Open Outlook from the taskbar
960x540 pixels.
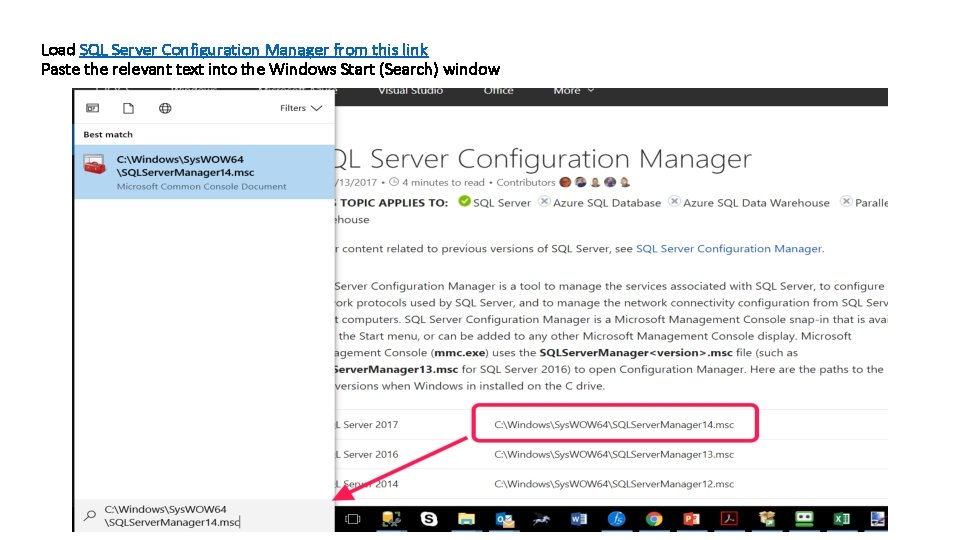click(505, 519)
